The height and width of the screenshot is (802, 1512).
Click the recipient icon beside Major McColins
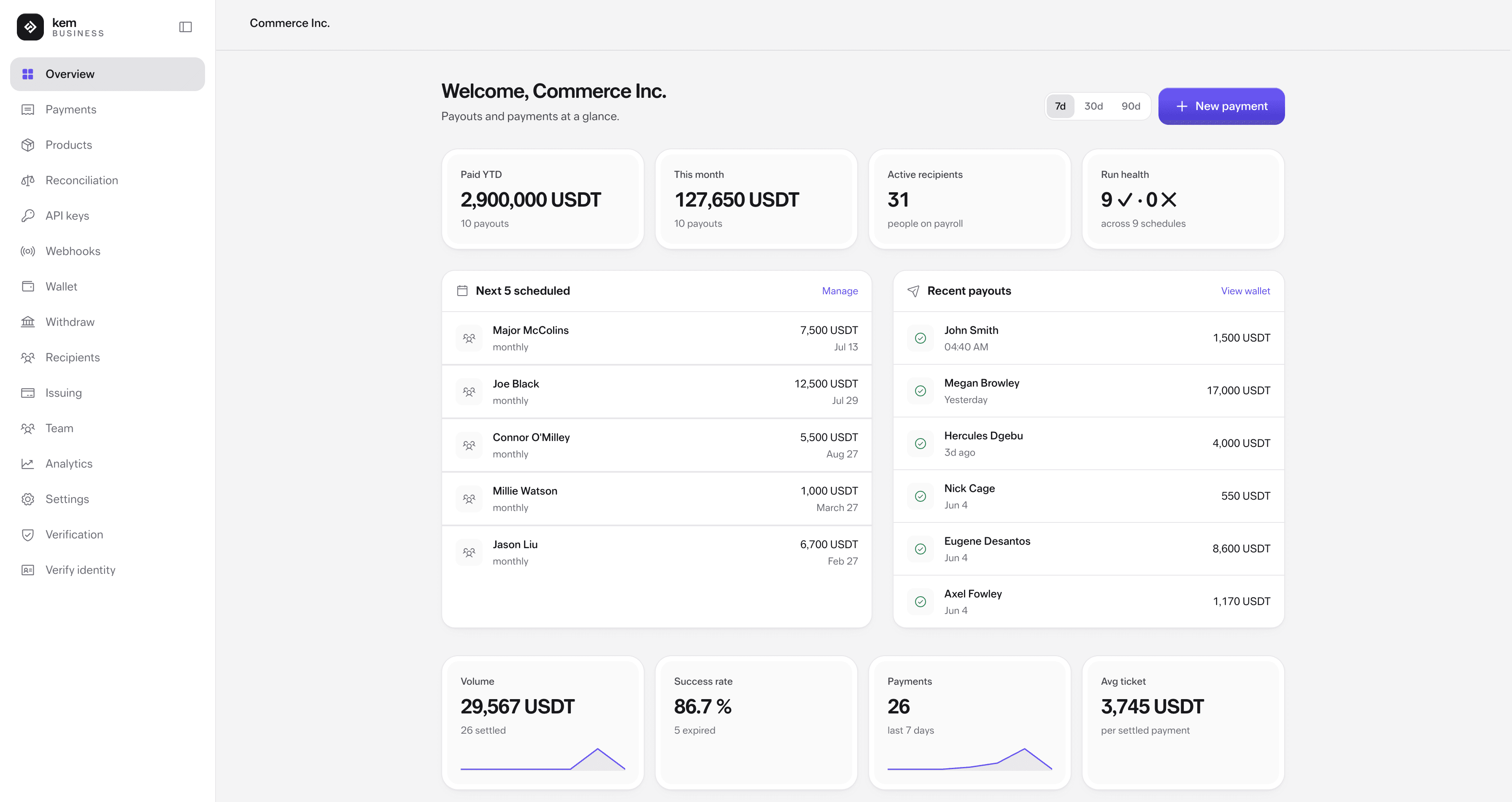(x=469, y=339)
